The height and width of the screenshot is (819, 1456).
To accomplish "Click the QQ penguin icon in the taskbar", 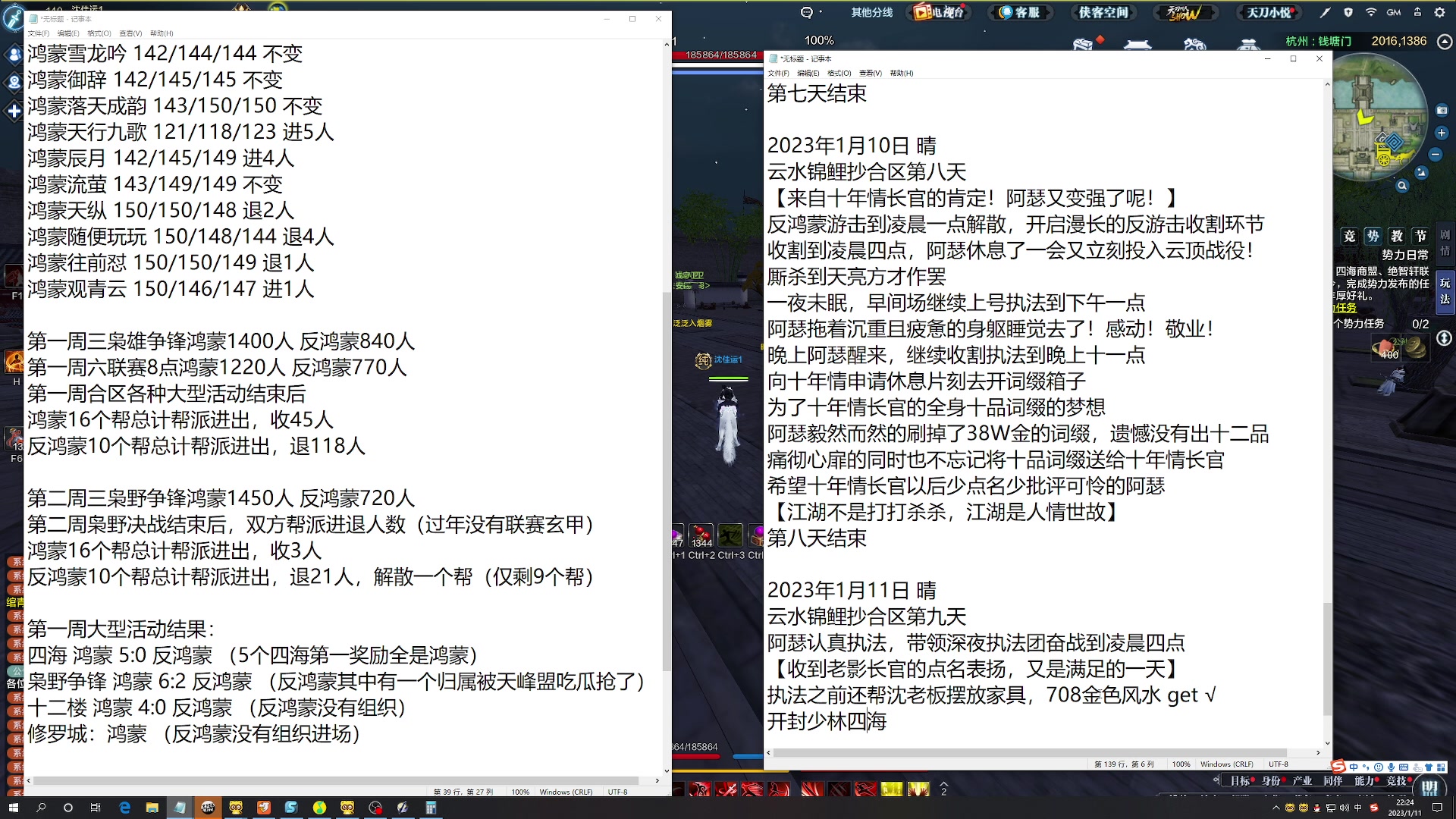I will [1316, 808].
